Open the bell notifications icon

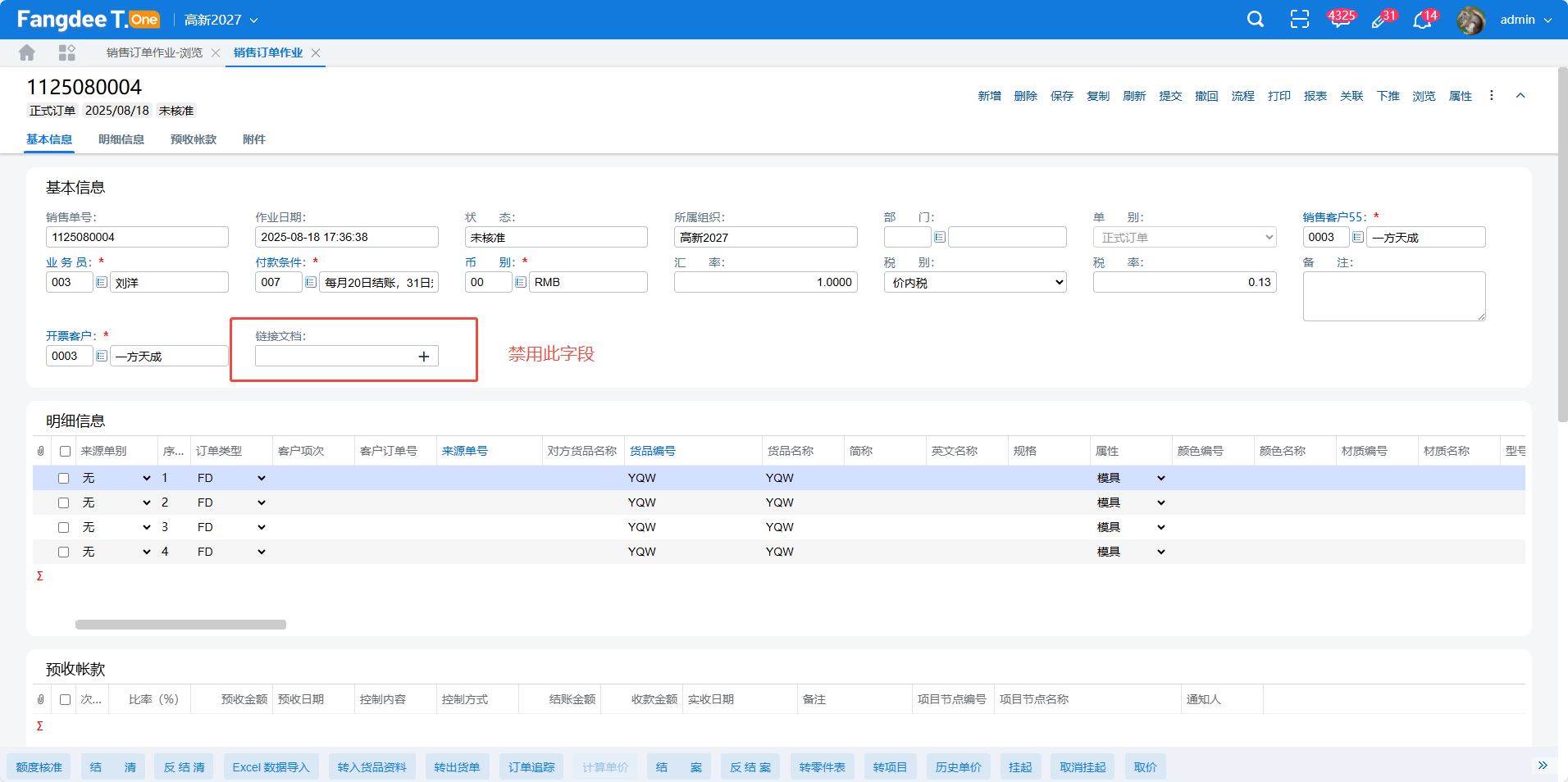pyautogui.click(x=1423, y=20)
